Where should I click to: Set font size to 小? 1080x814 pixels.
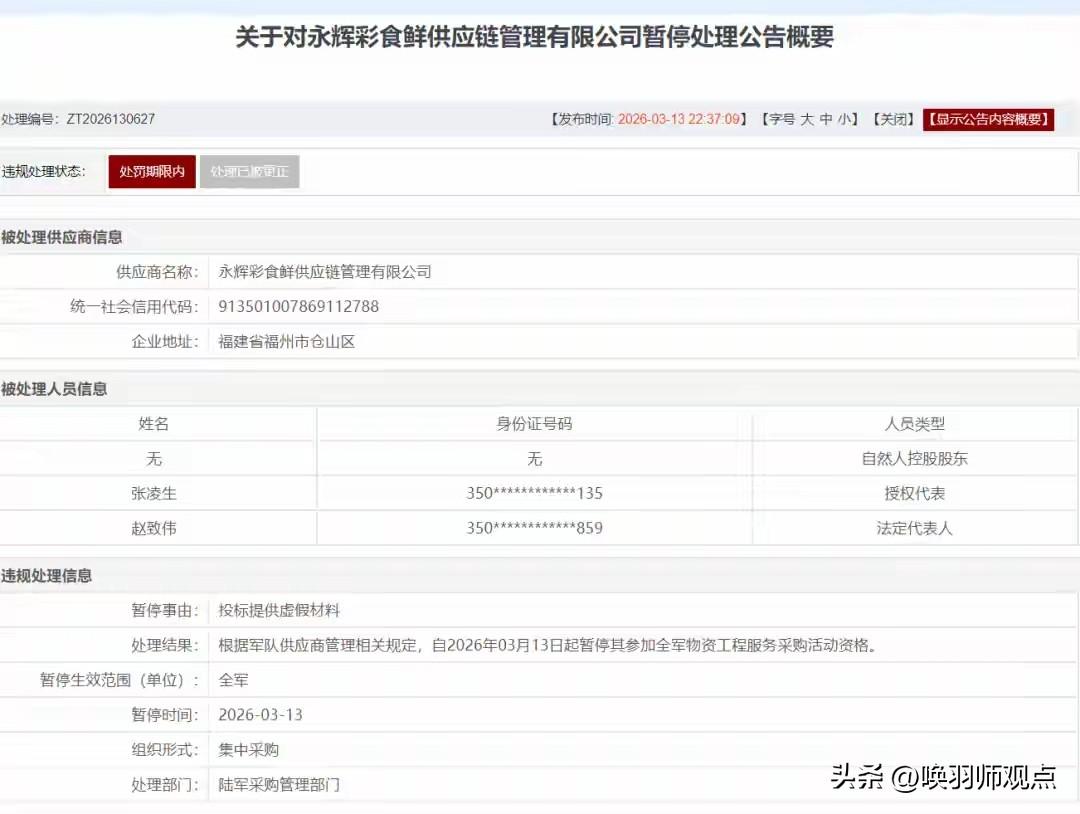tap(844, 119)
